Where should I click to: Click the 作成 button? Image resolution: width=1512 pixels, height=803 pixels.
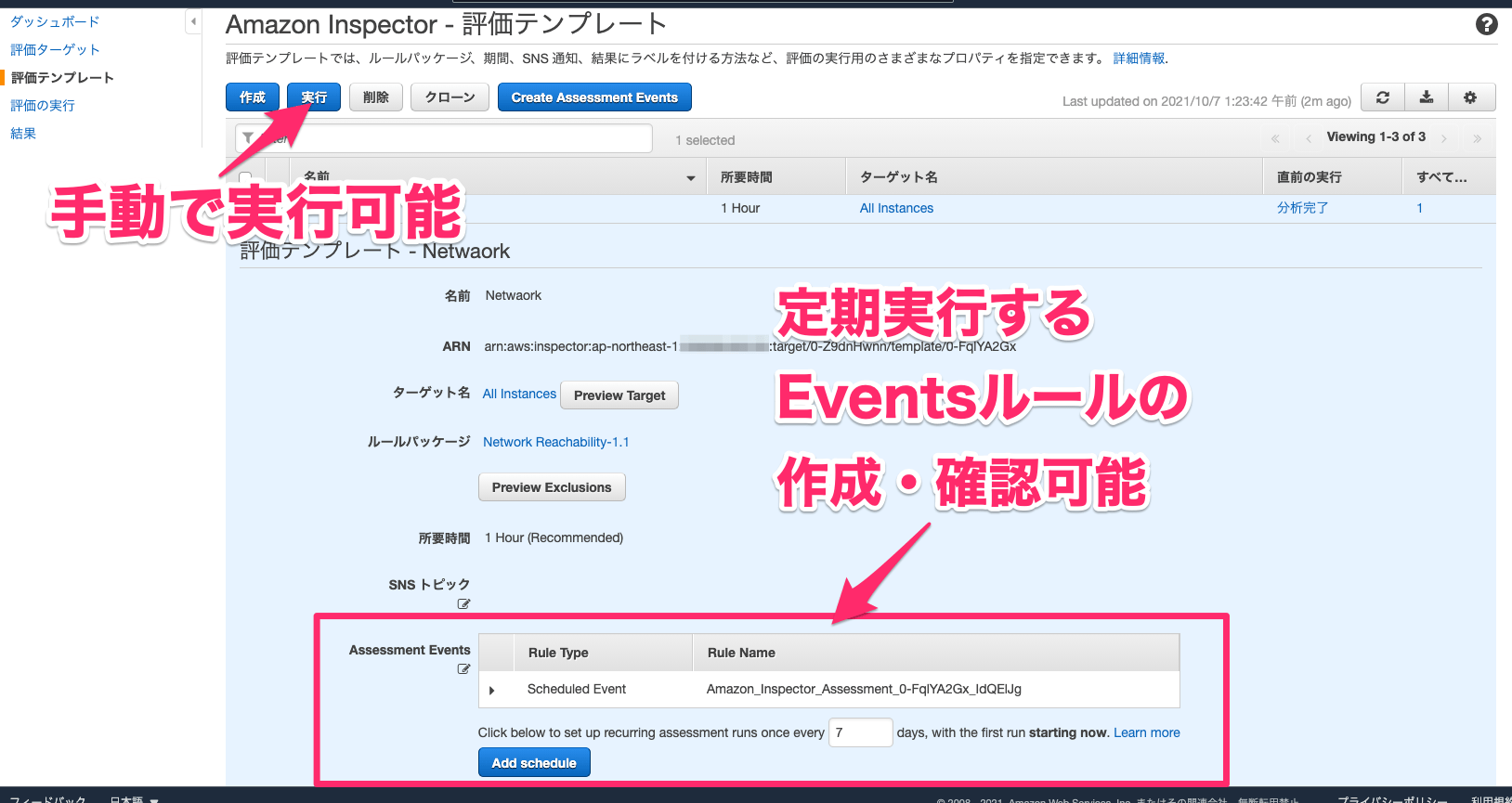253,97
